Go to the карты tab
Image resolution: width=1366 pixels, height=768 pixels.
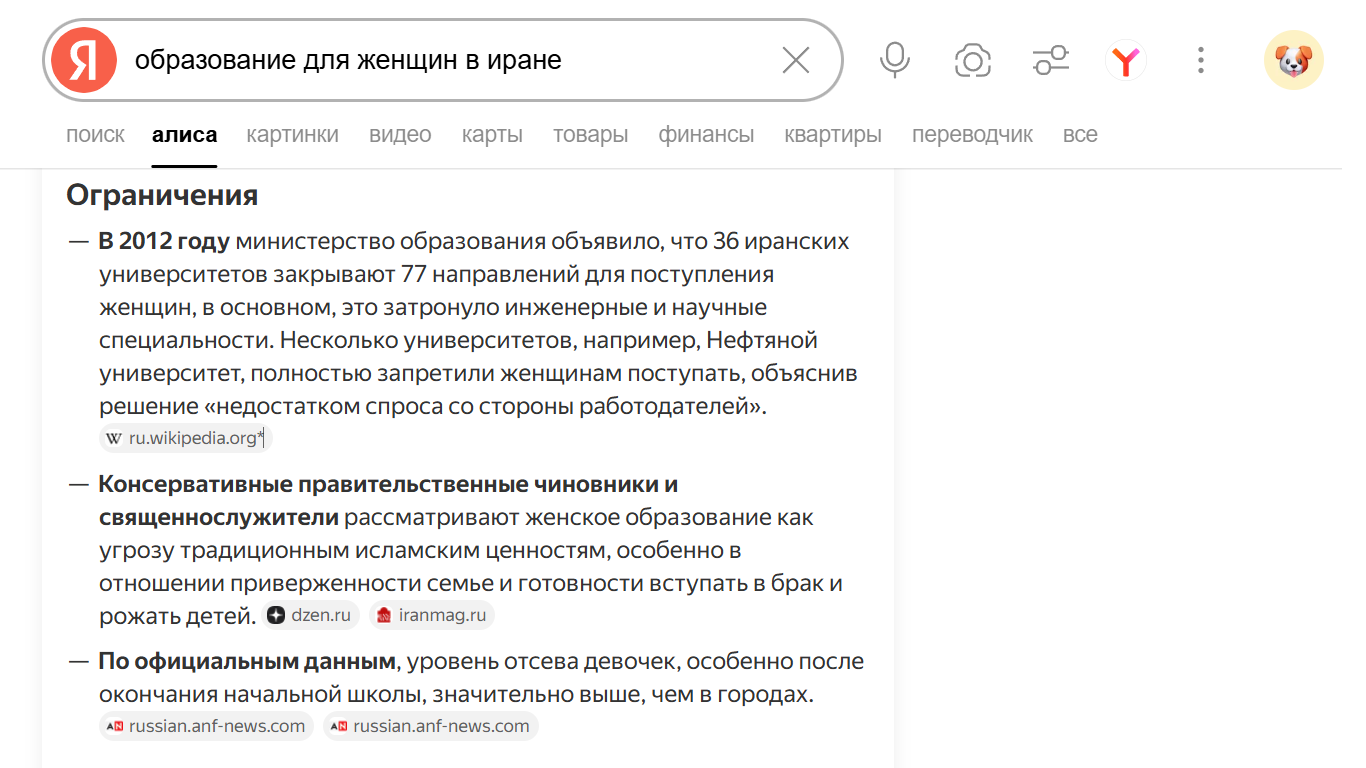pos(492,135)
